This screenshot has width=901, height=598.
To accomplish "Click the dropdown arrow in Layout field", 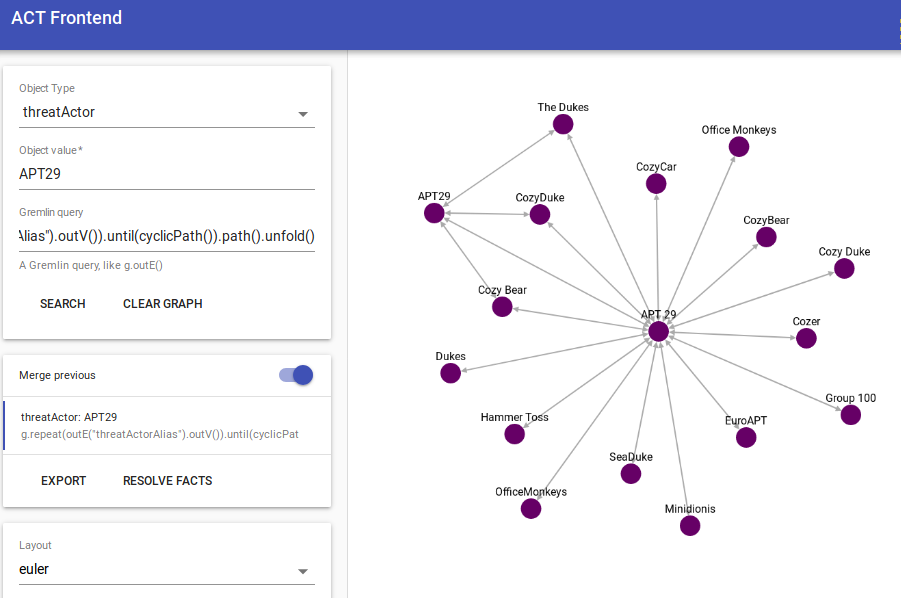I will (x=303, y=572).
